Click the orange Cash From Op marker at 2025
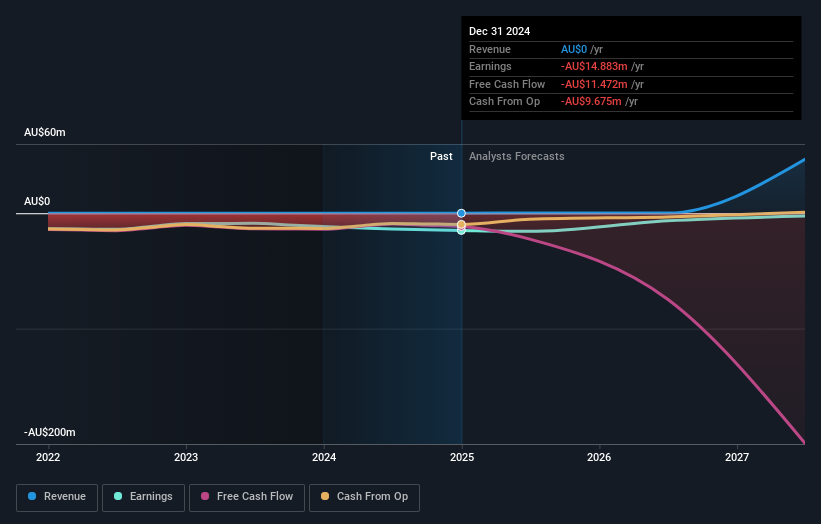Viewport: 821px width, 524px height. coord(461,225)
